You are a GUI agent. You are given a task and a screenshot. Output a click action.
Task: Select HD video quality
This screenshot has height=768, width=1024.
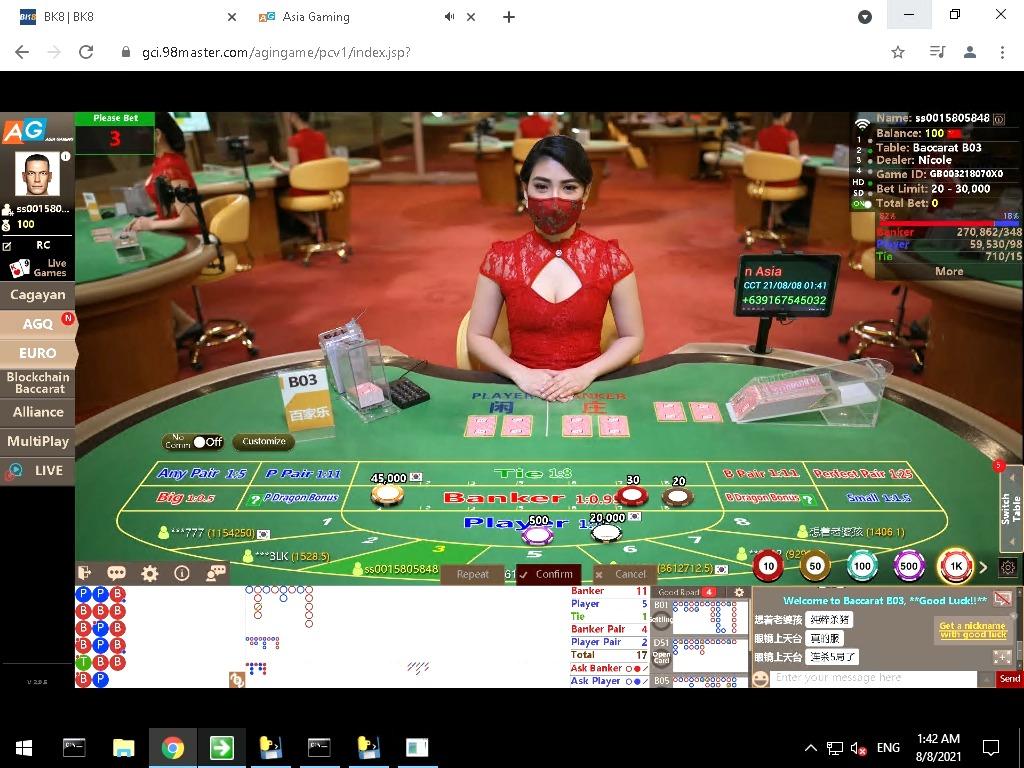click(x=859, y=182)
